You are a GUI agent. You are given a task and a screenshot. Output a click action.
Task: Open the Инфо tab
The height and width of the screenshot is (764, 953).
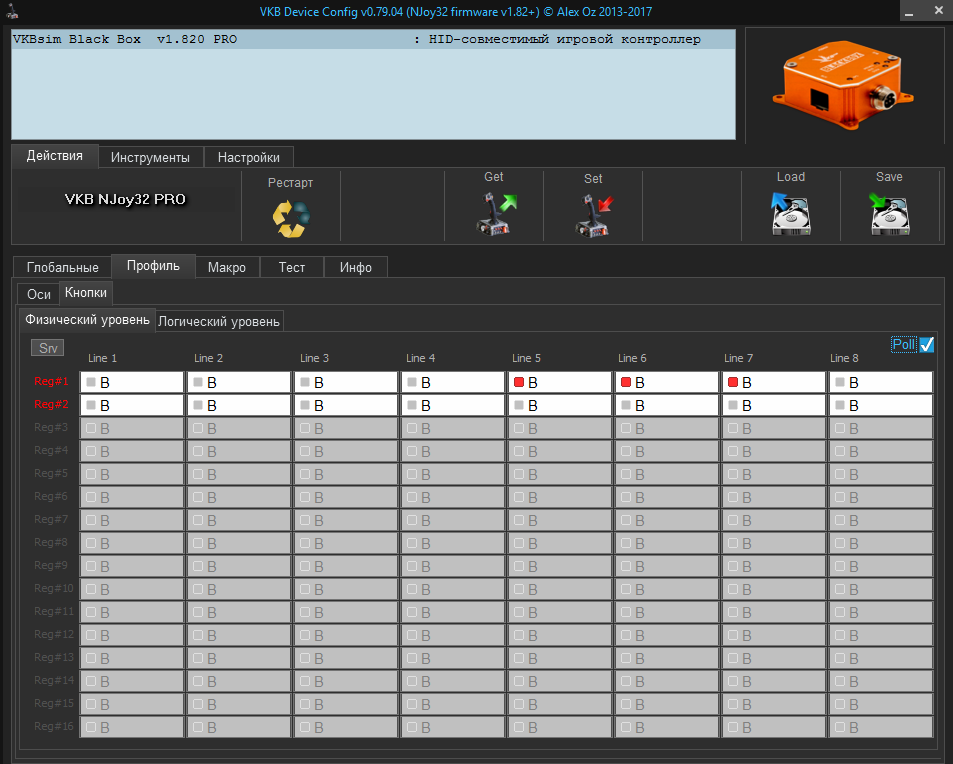click(356, 267)
